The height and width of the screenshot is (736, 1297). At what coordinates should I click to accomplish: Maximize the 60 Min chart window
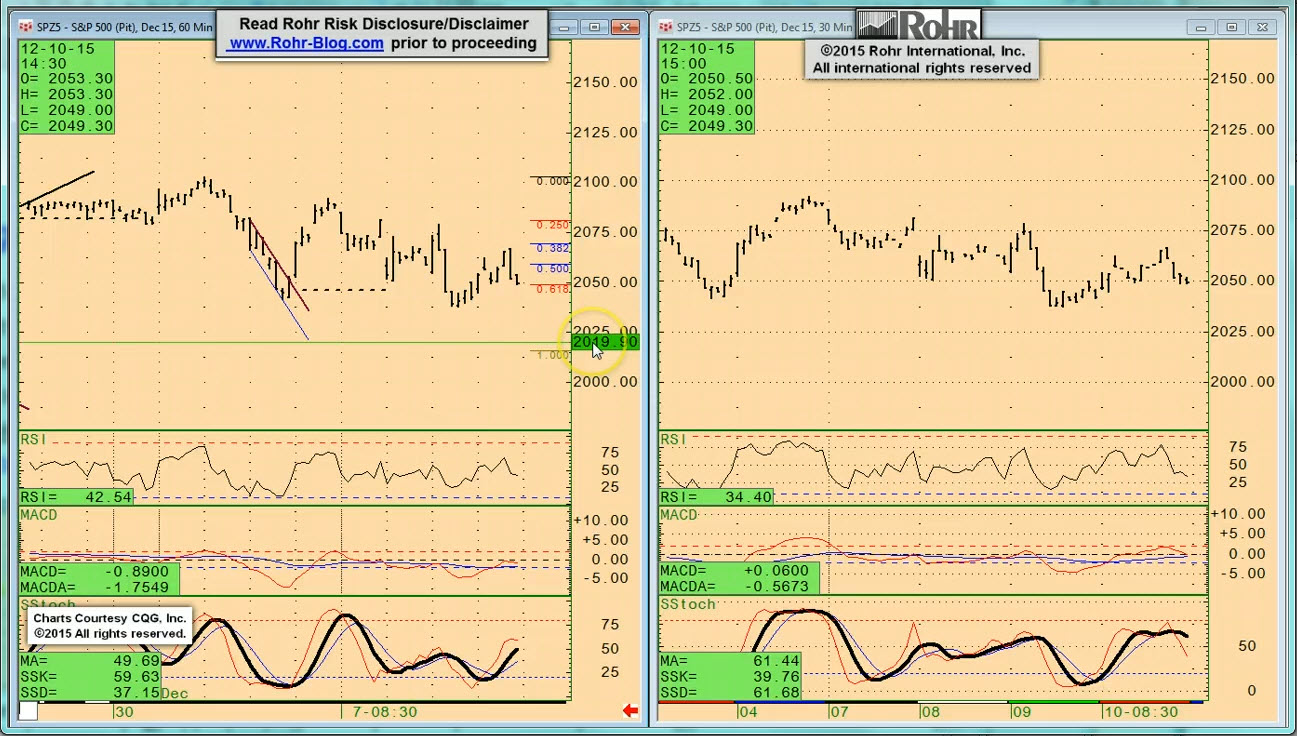click(x=595, y=27)
